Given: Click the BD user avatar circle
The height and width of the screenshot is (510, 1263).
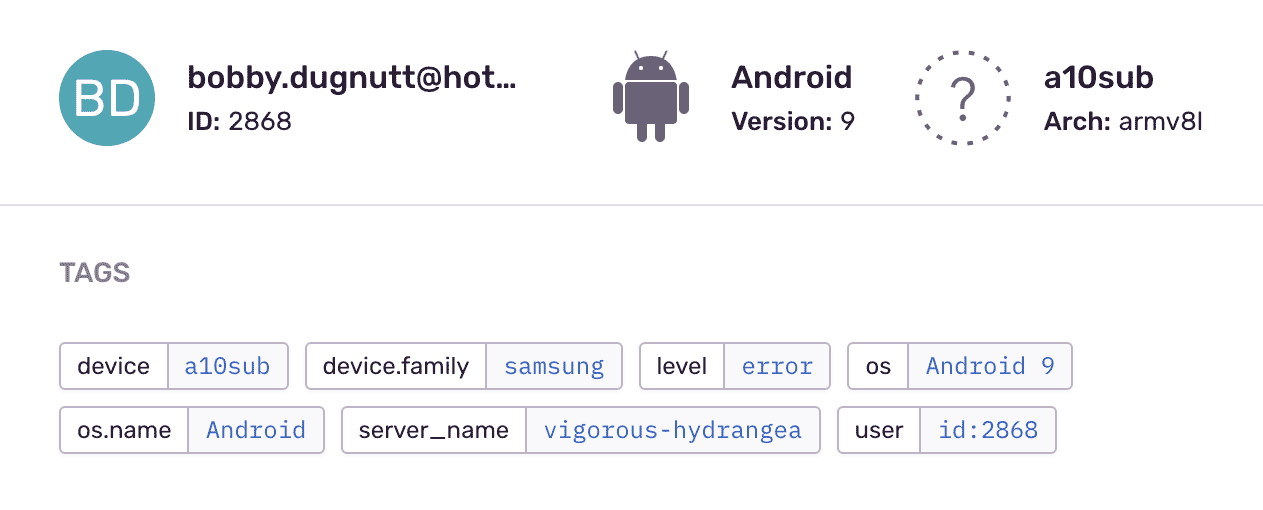Looking at the screenshot, I should click(107, 98).
